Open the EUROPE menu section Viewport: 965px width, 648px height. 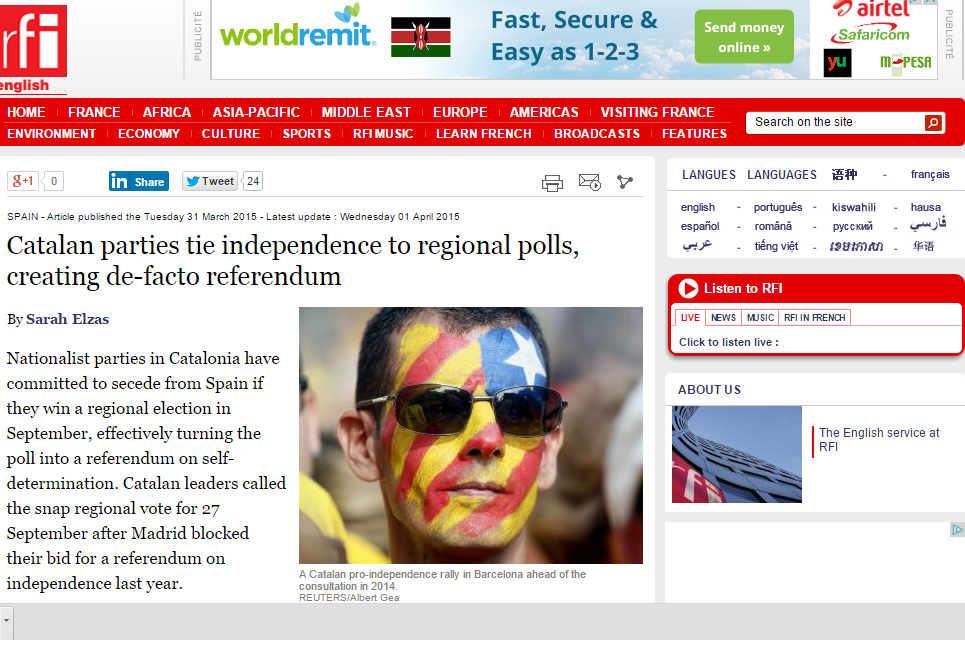[x=460, y=113]
